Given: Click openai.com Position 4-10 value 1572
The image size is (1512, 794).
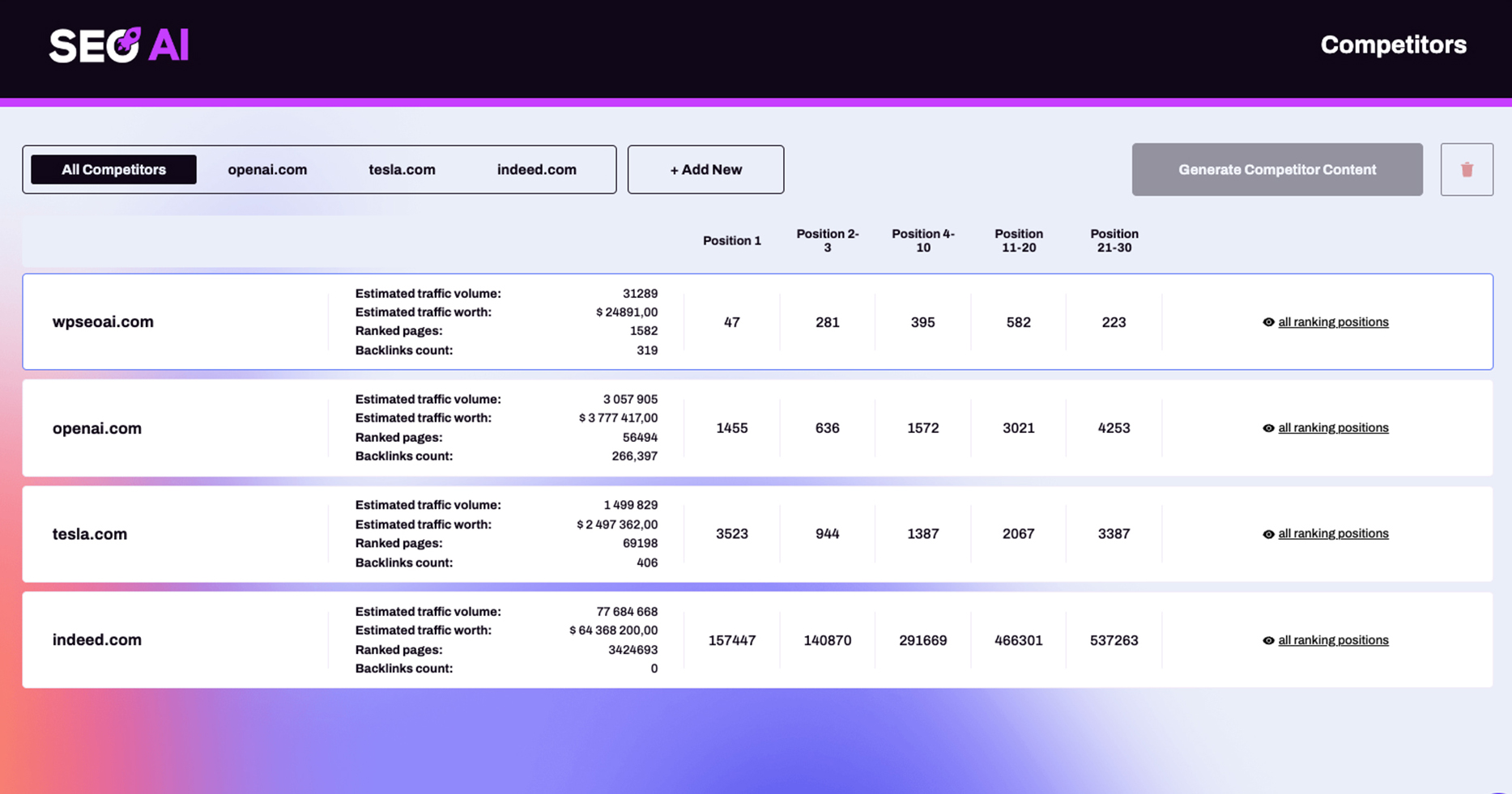Looking at the screenshot, I should [923, 428].
